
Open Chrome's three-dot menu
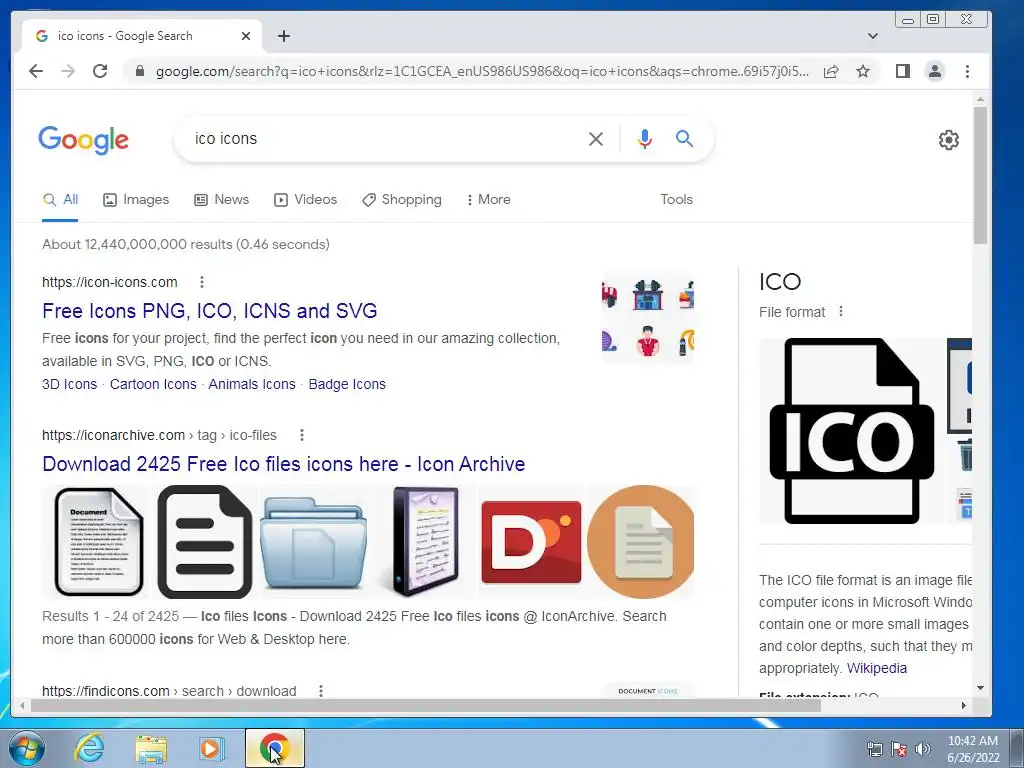[967, 71]
